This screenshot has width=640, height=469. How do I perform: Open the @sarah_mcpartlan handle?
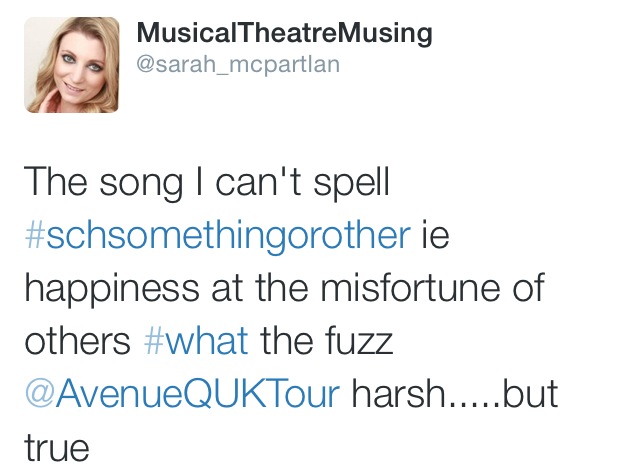[x=238, y=64]
